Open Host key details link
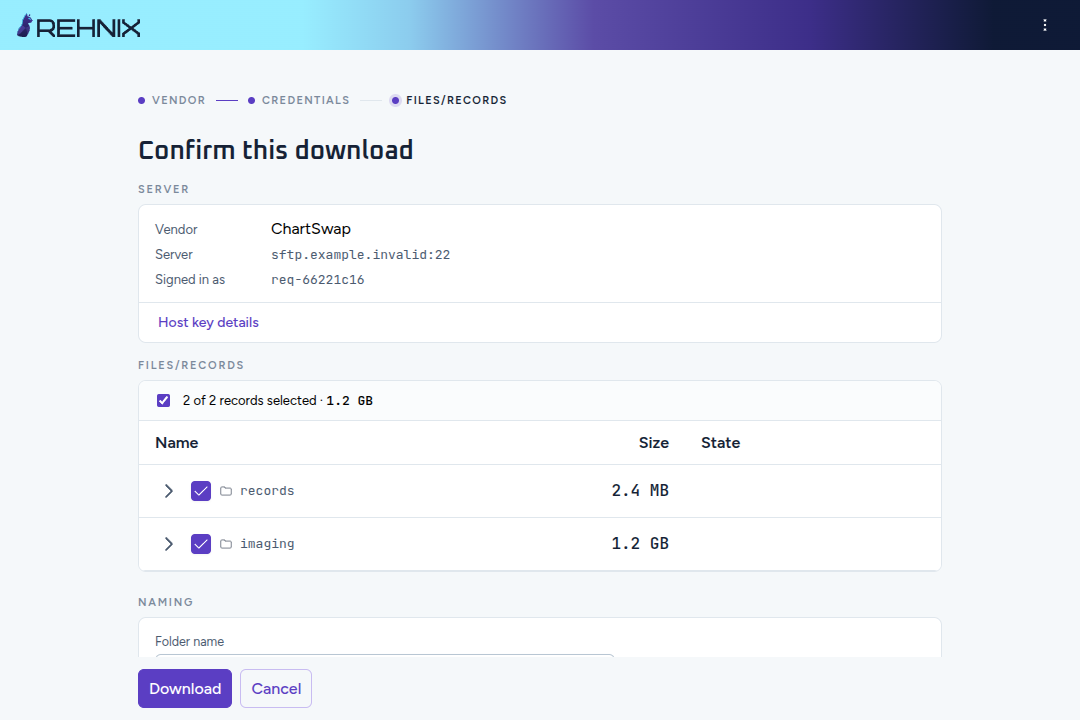The width and height of the screenshot is (1080, 720). point(208,322)
